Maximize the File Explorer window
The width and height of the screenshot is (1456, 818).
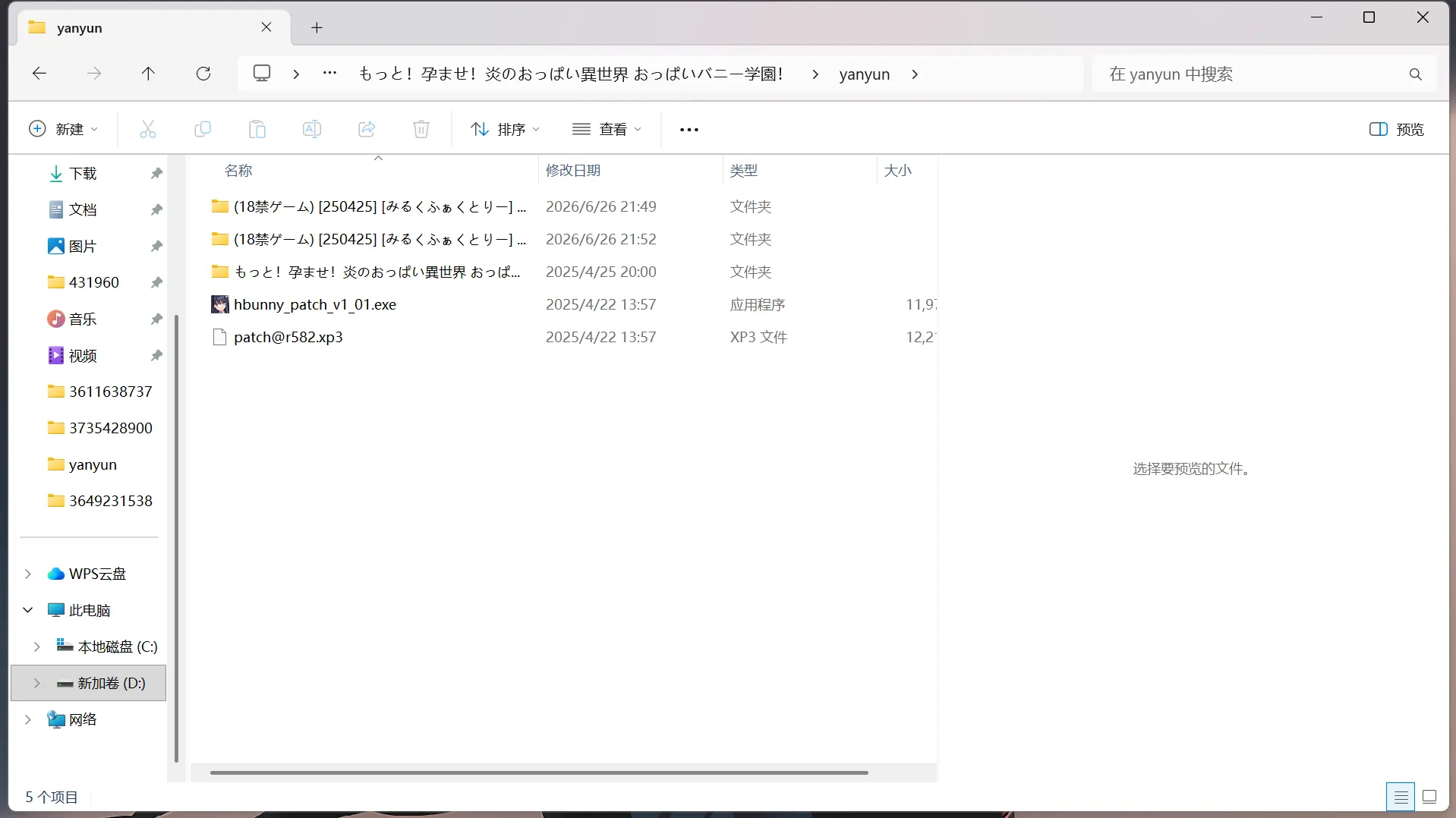pyautogui.click(x=1369, y=17)
